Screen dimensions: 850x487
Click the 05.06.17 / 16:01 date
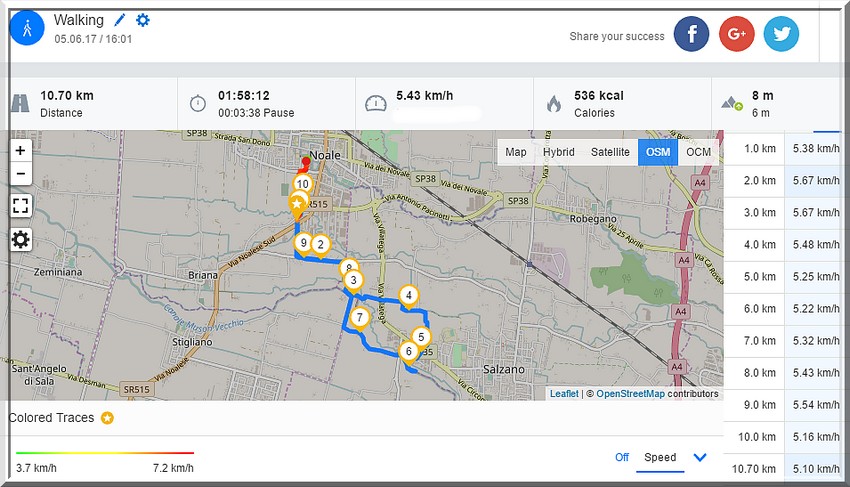tap(93, 39)
